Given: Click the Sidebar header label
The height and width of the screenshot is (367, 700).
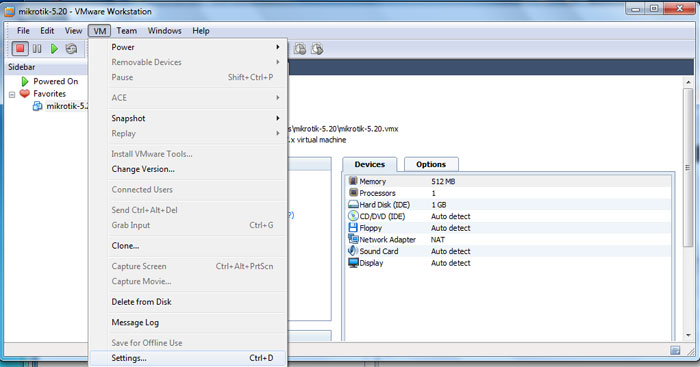Looking at the screenshot, I should 21,67.
